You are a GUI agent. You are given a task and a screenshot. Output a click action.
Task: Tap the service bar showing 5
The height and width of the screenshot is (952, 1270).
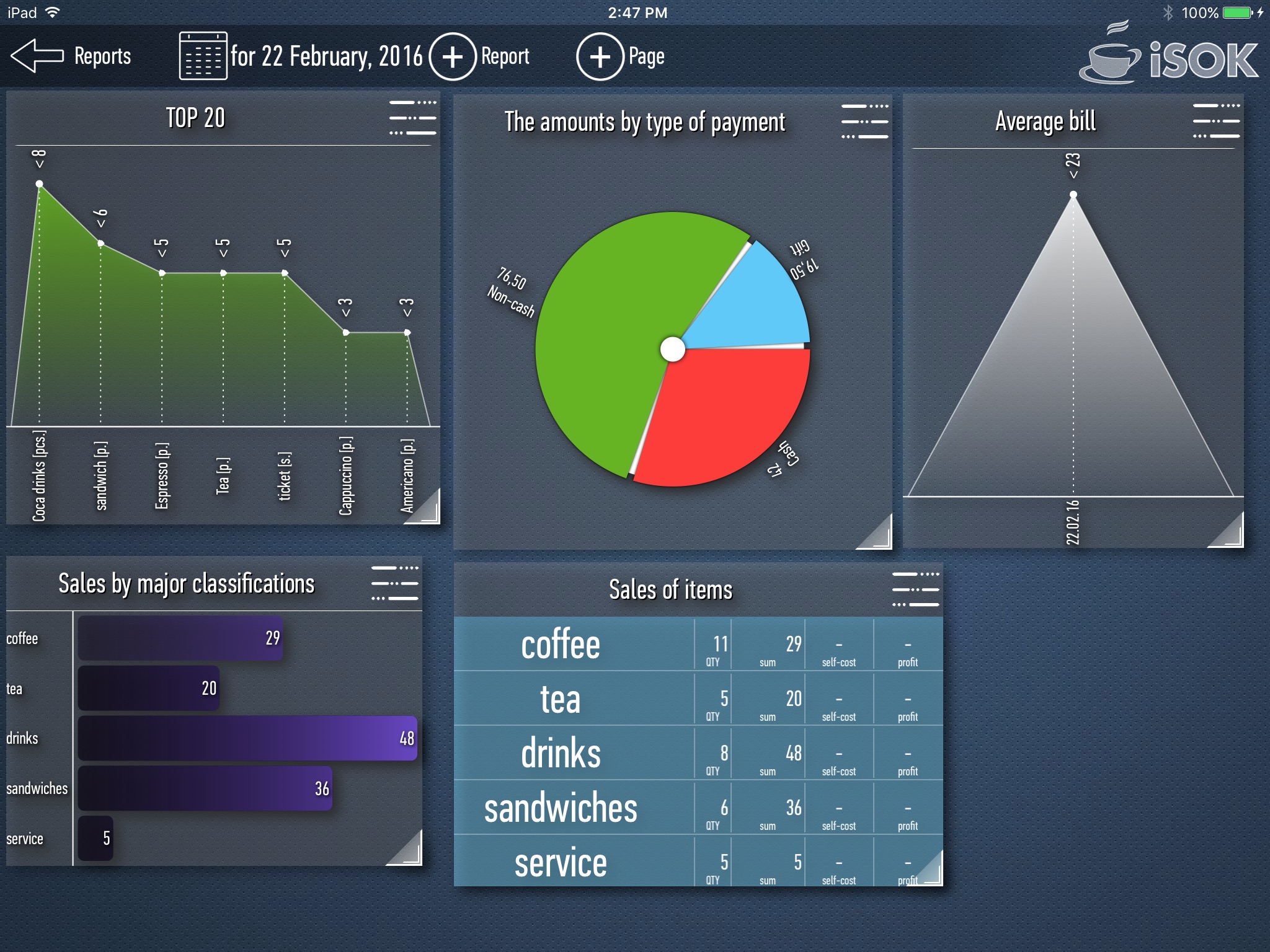click(95, 839)
